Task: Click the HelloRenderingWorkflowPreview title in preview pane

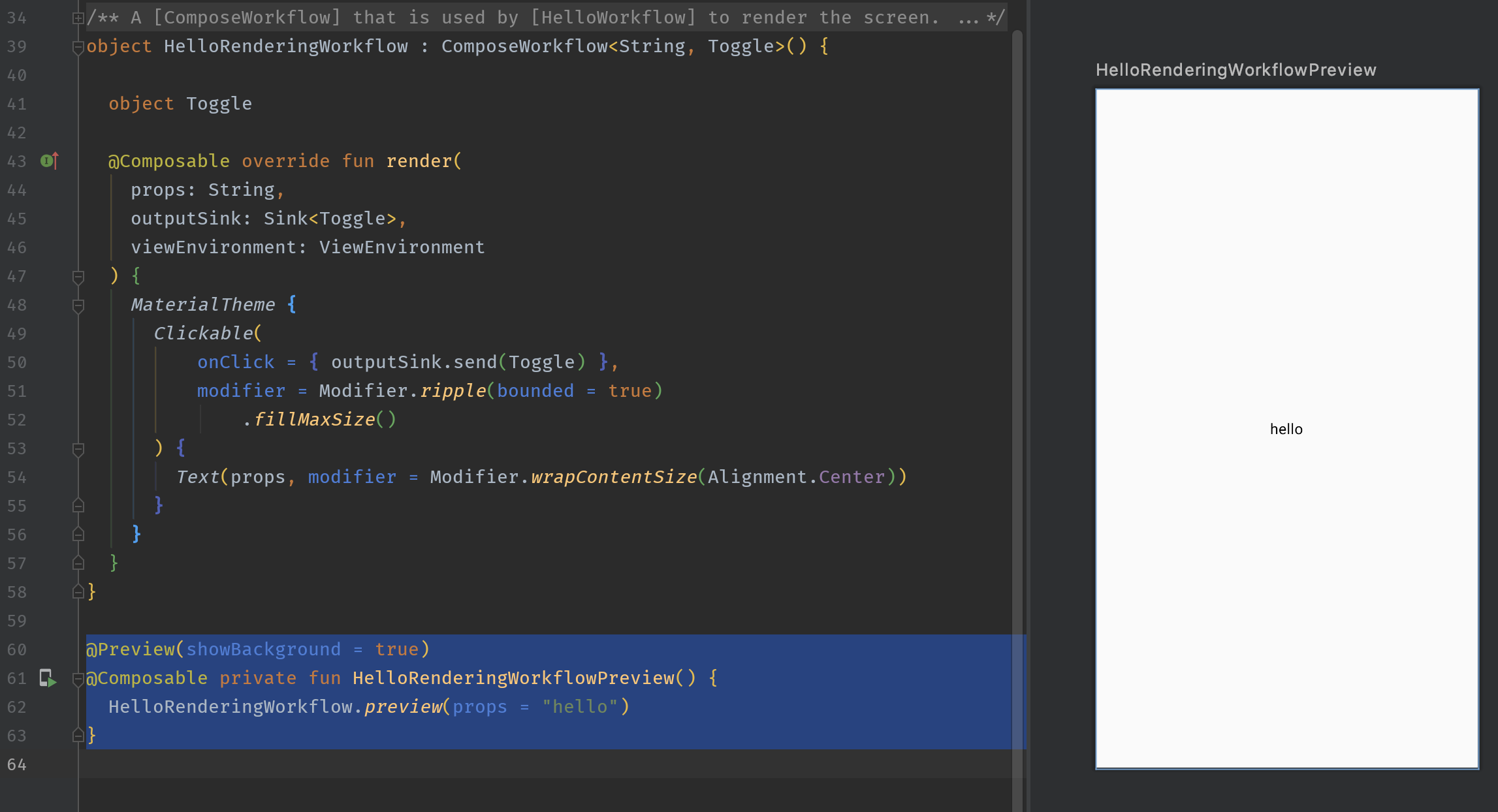Action: [1235, 70]
